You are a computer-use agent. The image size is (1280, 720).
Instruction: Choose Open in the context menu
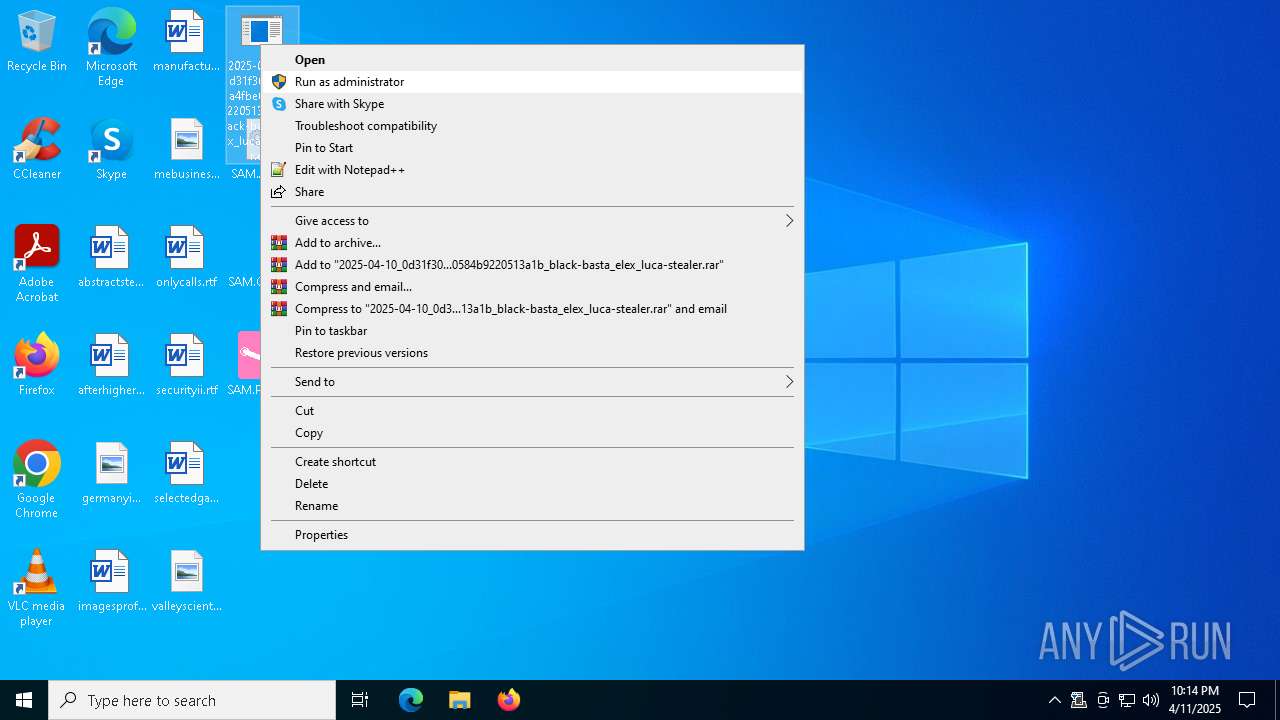point(532,60)
